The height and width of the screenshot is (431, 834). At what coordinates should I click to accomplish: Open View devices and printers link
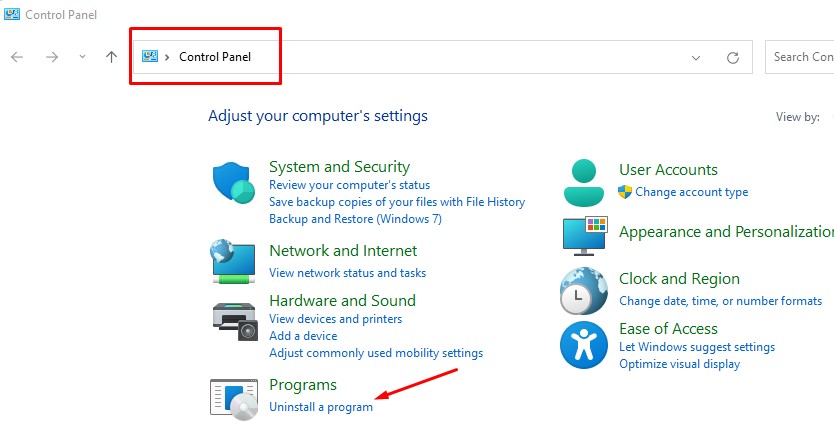(335, 319)
